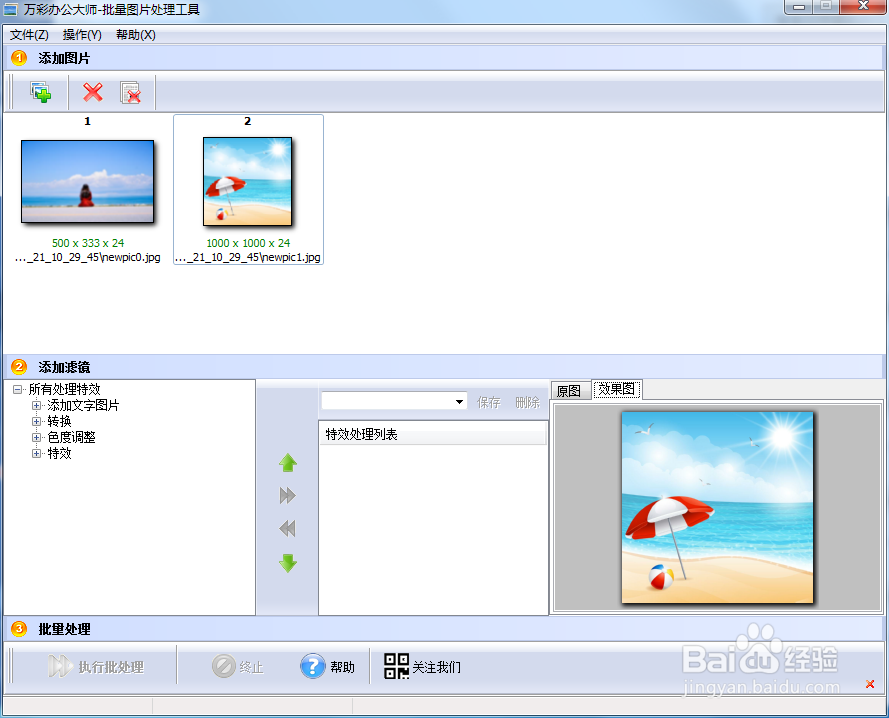
Task: Expand the 转换 tree node
Action: pos(36,421)
